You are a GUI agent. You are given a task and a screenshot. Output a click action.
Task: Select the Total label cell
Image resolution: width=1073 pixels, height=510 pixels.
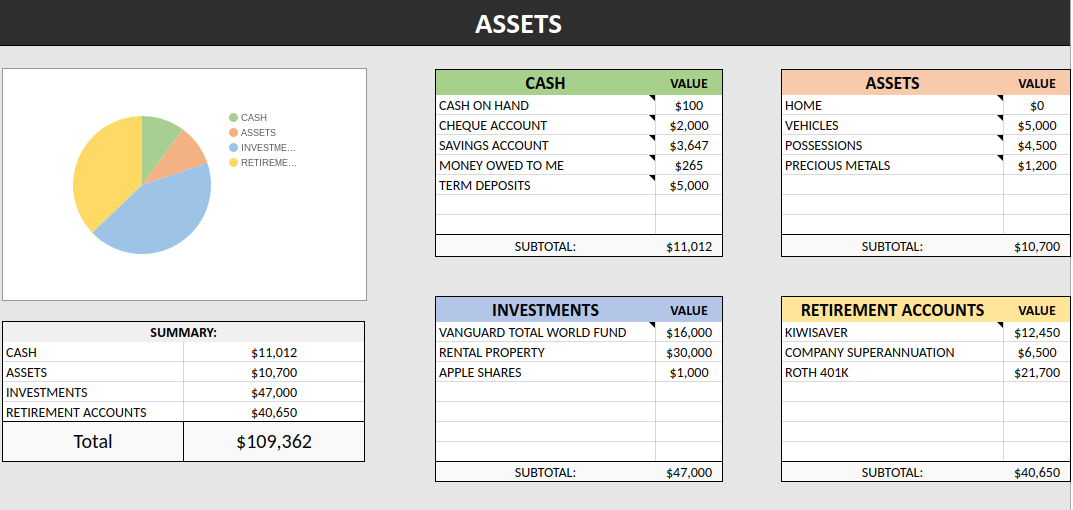tap(93, 442)
